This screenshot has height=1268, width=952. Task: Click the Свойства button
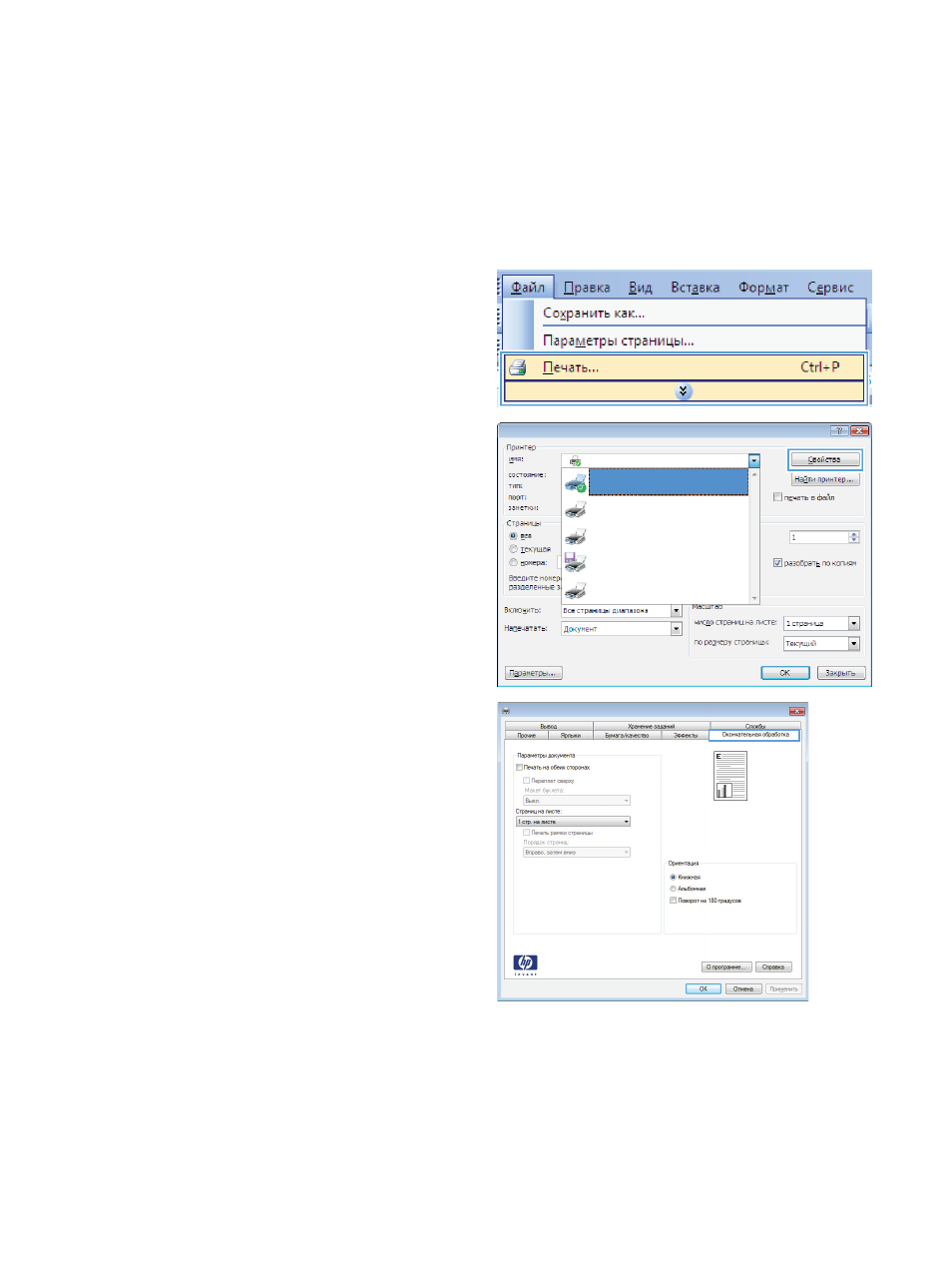(x=824, y=460)
